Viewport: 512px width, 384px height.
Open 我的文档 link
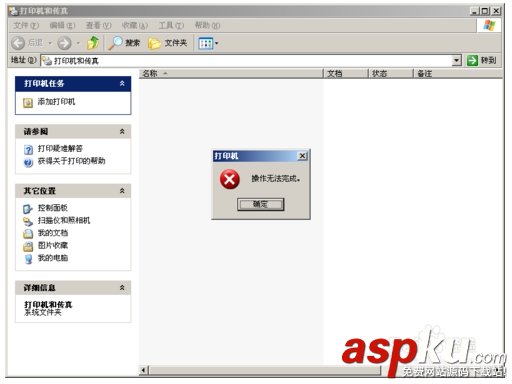(x=53, y=233)
